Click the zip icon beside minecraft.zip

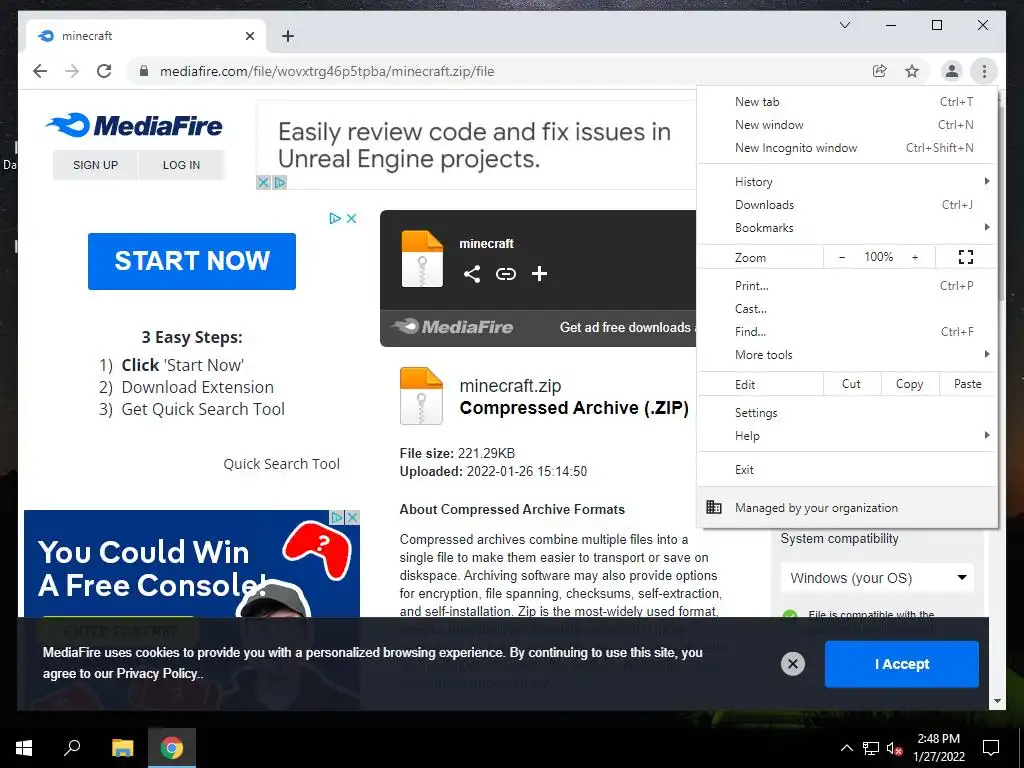[x=421, y=396]
